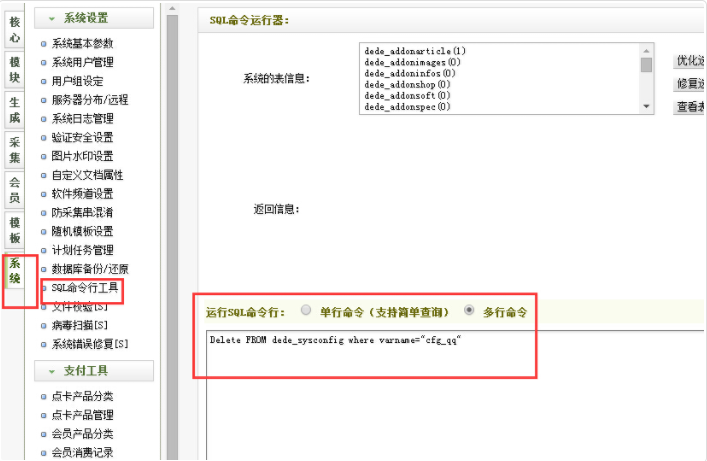Select the 单行命令 radio option
The width and height of the screenshot is (707, 461).
coord(306,311)
